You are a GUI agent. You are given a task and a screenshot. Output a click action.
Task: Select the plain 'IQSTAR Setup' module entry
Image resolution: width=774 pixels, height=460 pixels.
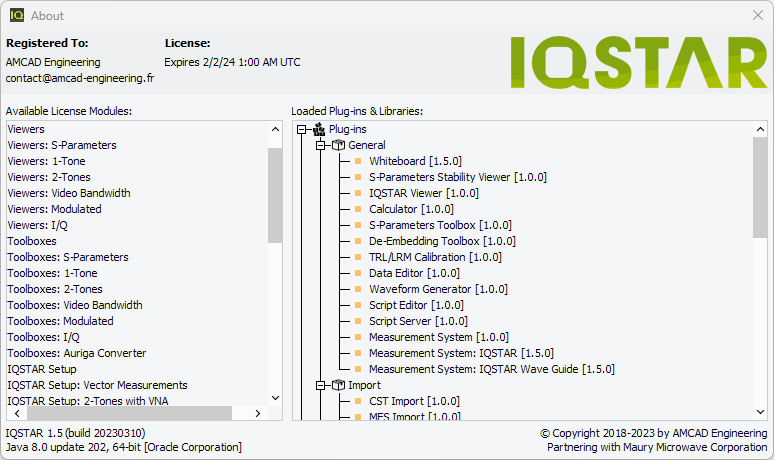pos(42,369)
